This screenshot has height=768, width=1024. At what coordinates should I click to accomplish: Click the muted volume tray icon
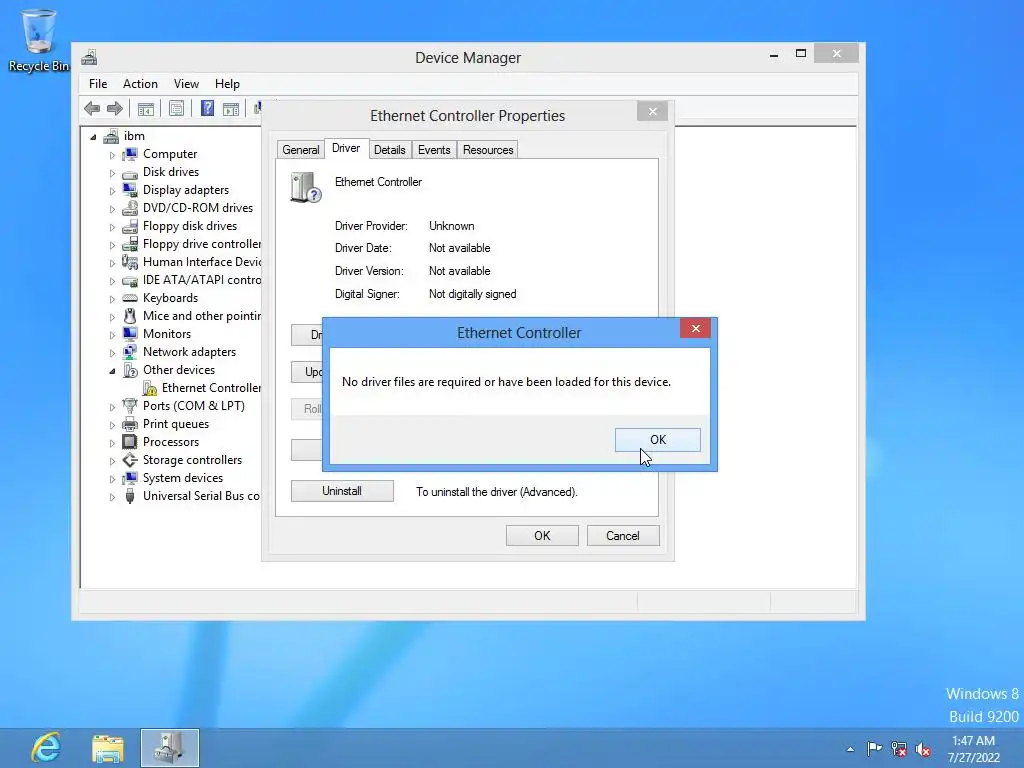[923, 749]
